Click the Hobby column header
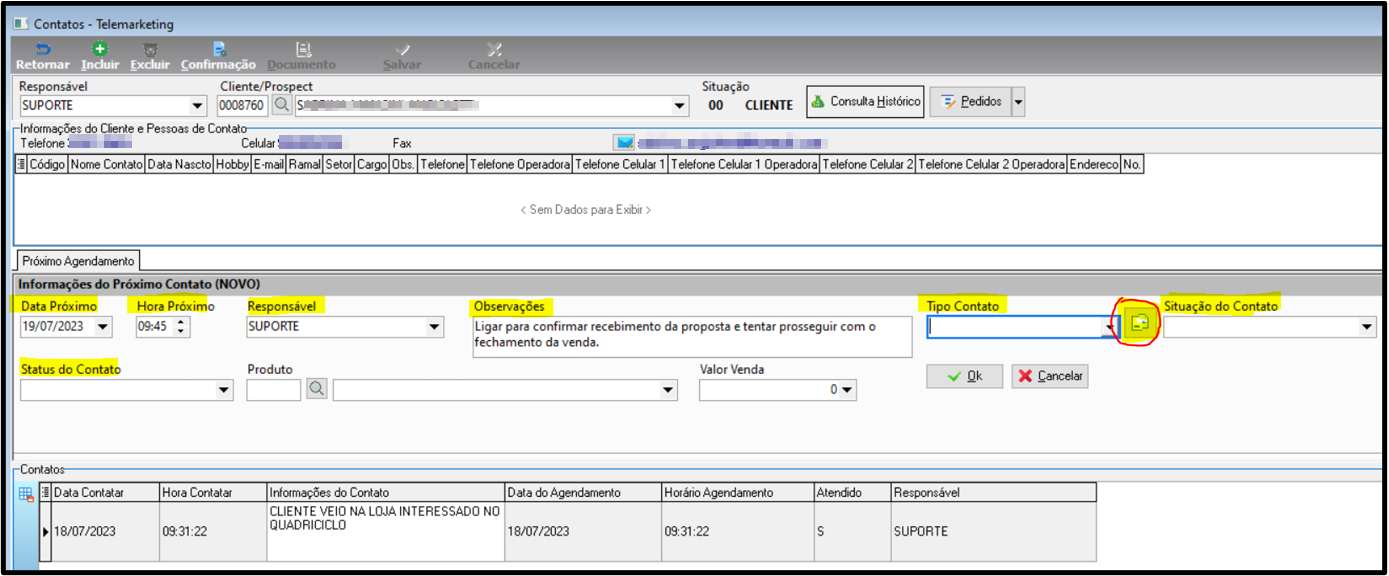This screenshot has width=1389, height=576. [x=232, y=164]
